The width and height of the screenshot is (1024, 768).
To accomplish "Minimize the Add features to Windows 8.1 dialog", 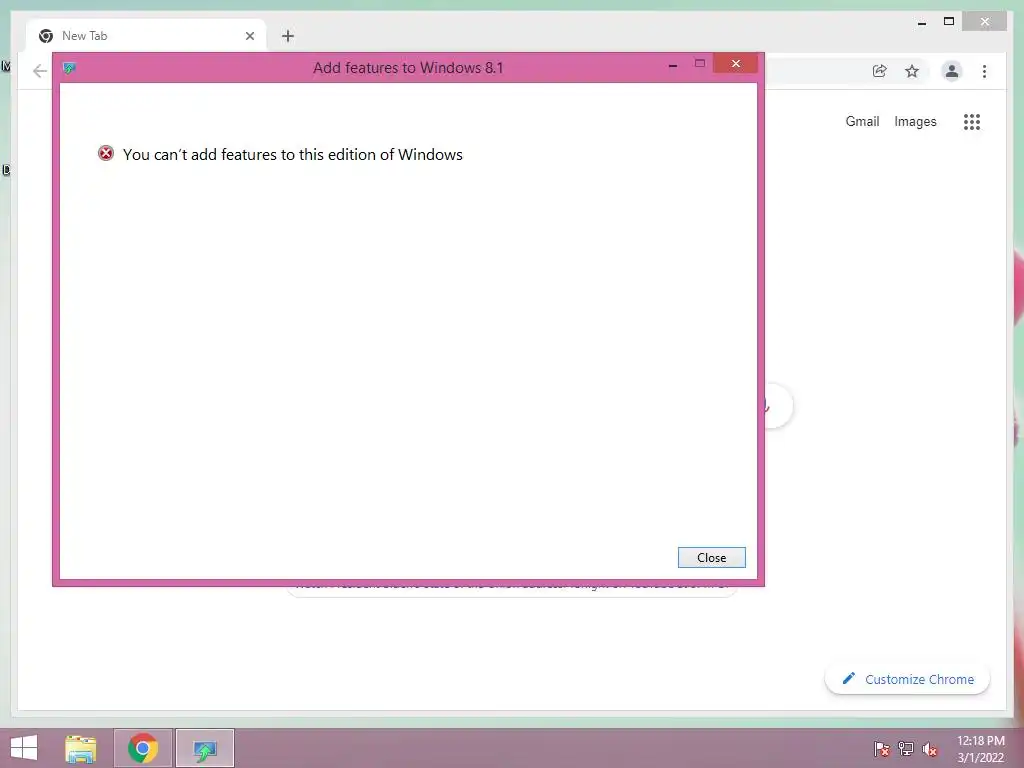I will pos(673,65).
